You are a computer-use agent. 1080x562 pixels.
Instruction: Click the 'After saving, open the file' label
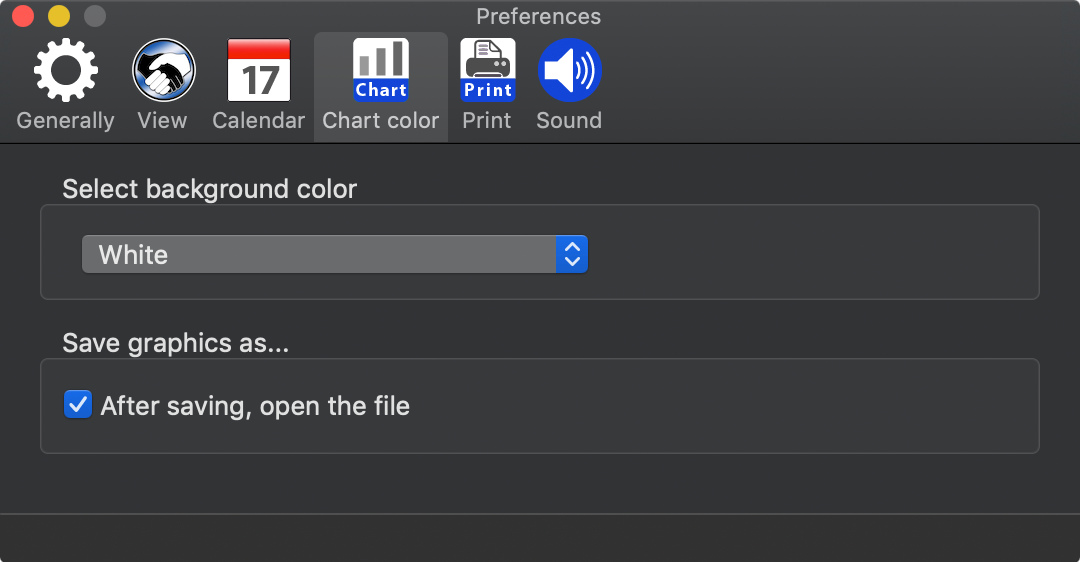click(x=255, y=406)
